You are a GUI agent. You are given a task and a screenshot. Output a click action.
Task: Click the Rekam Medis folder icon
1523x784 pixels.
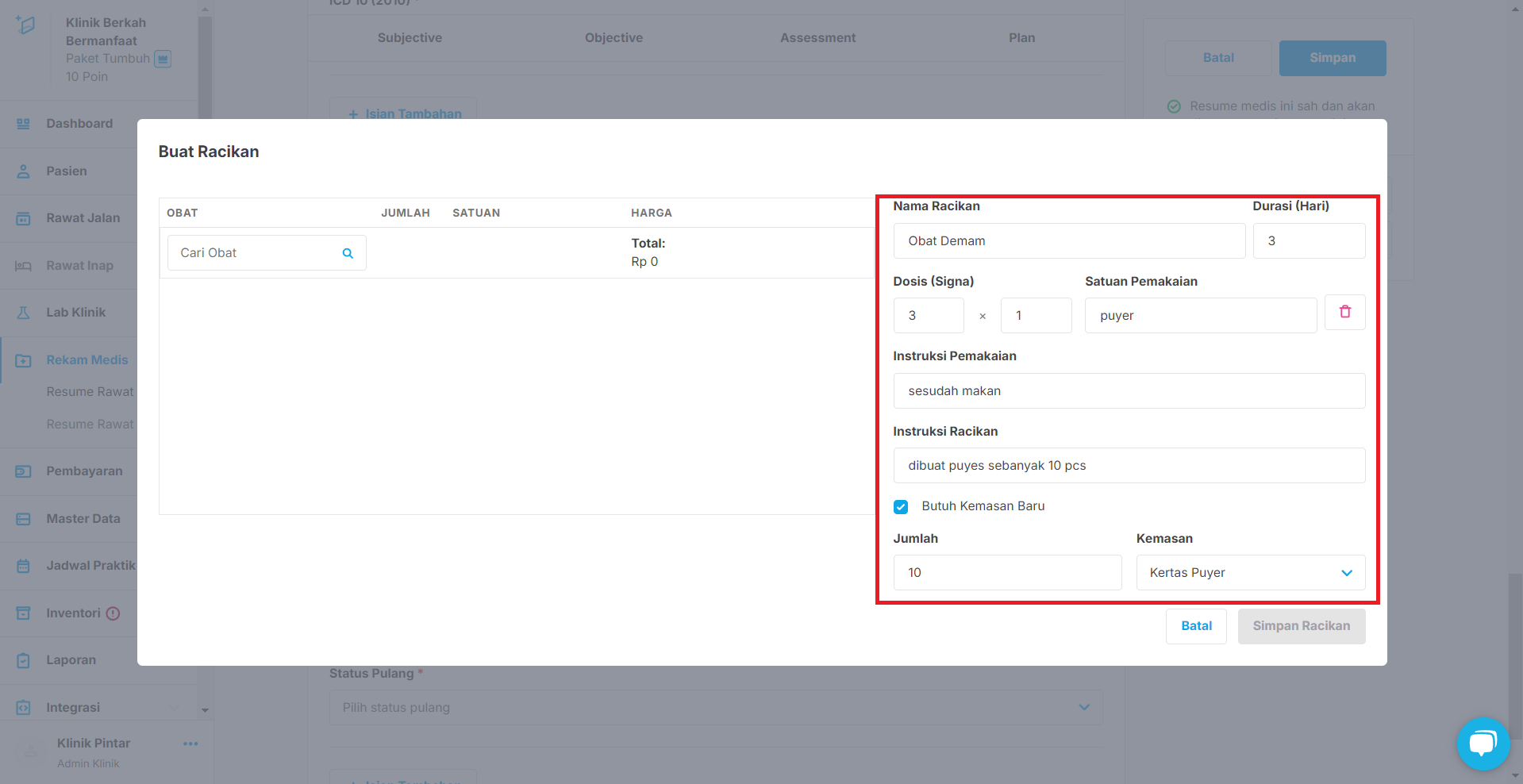pyautogui.click(x=23, y=360)
